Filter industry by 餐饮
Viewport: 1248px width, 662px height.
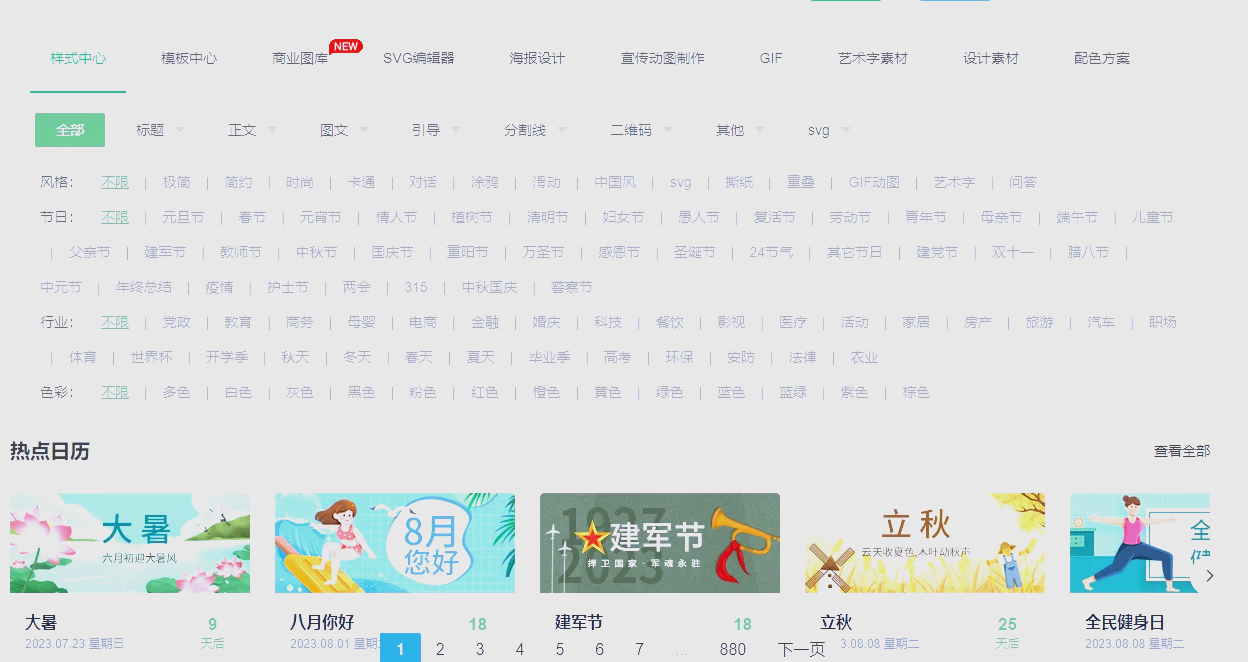click(x=670, y=322)
